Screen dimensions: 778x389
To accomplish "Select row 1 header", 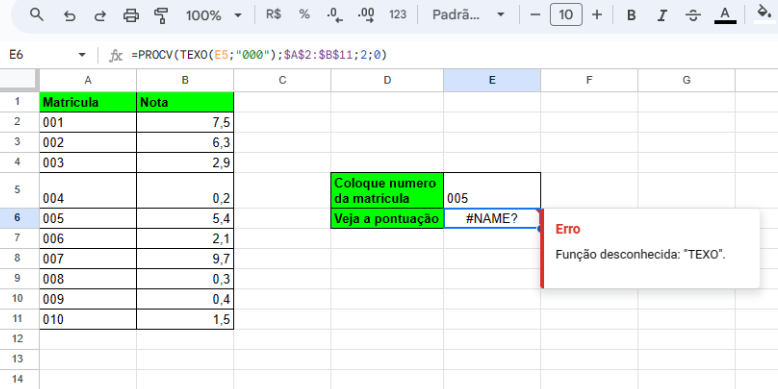I will coord(19,102).
